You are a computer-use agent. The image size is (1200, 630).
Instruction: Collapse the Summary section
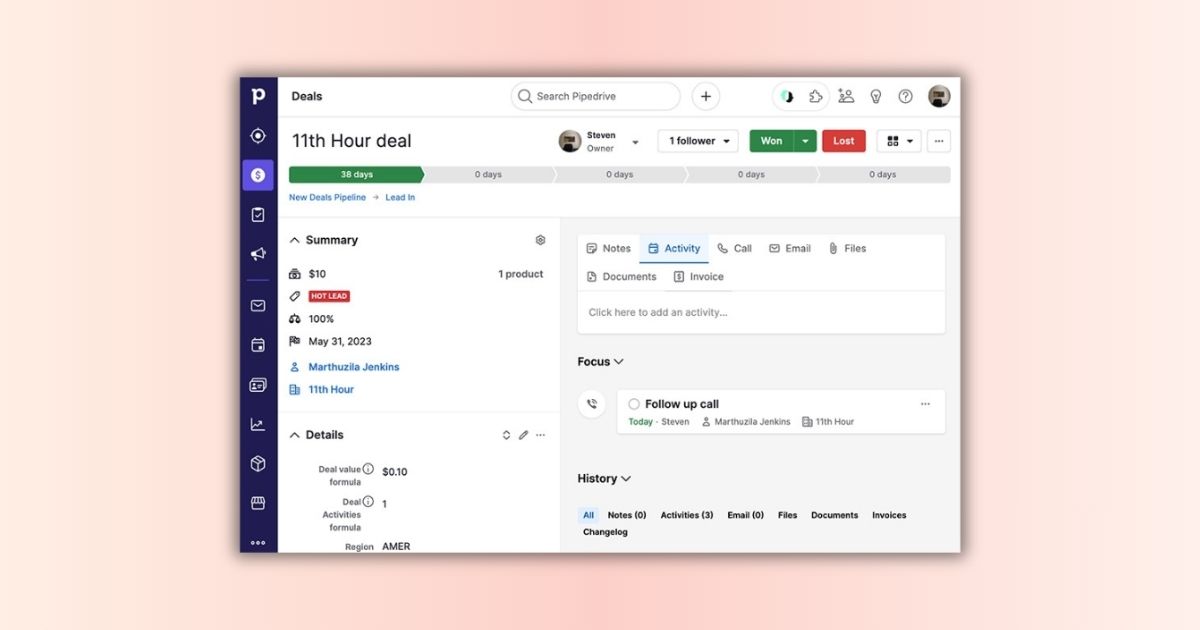click(295, 240)
